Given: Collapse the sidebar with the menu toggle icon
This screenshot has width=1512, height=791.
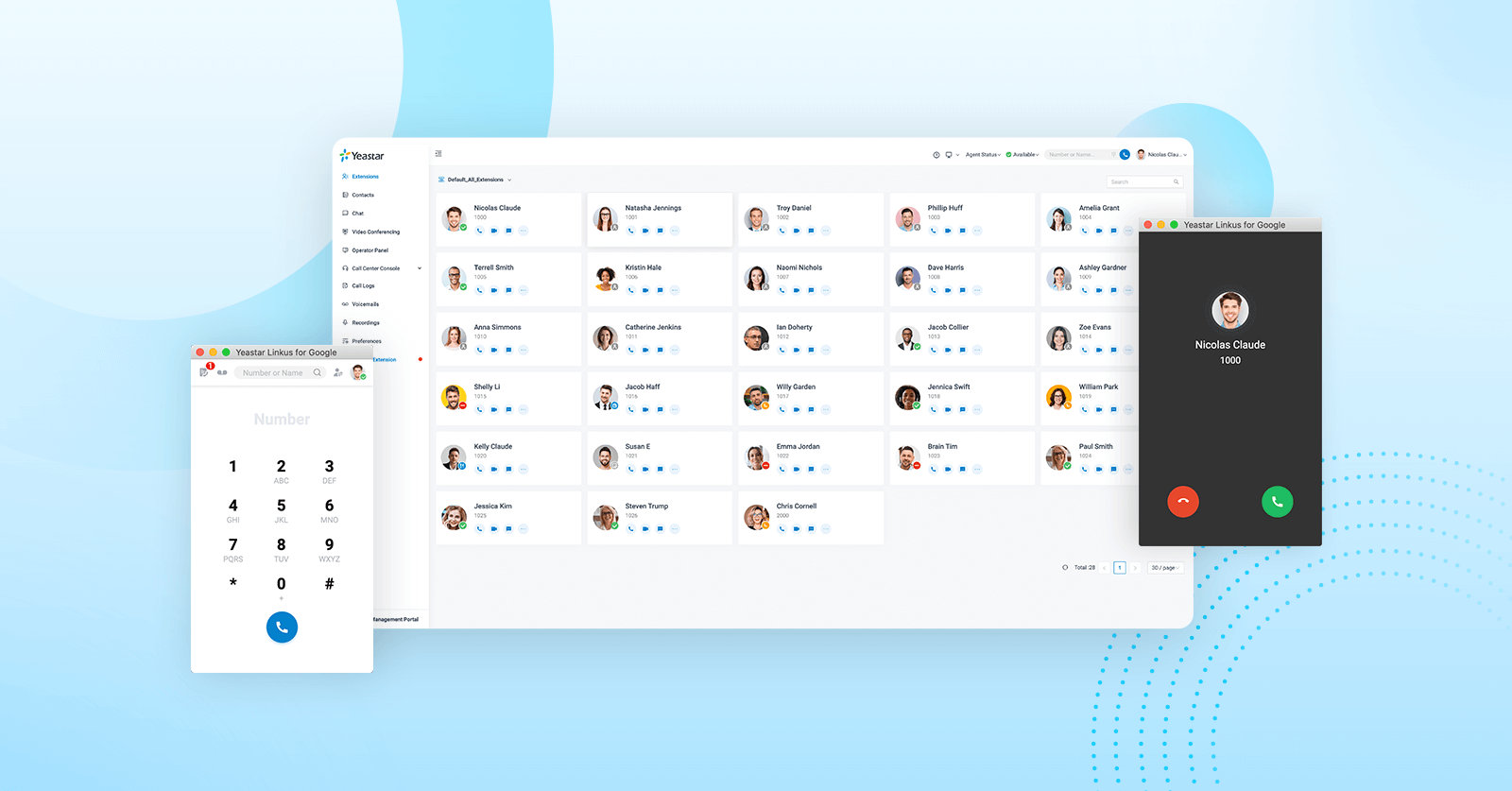Looking at the screenshot, I should tap(438, 153).
